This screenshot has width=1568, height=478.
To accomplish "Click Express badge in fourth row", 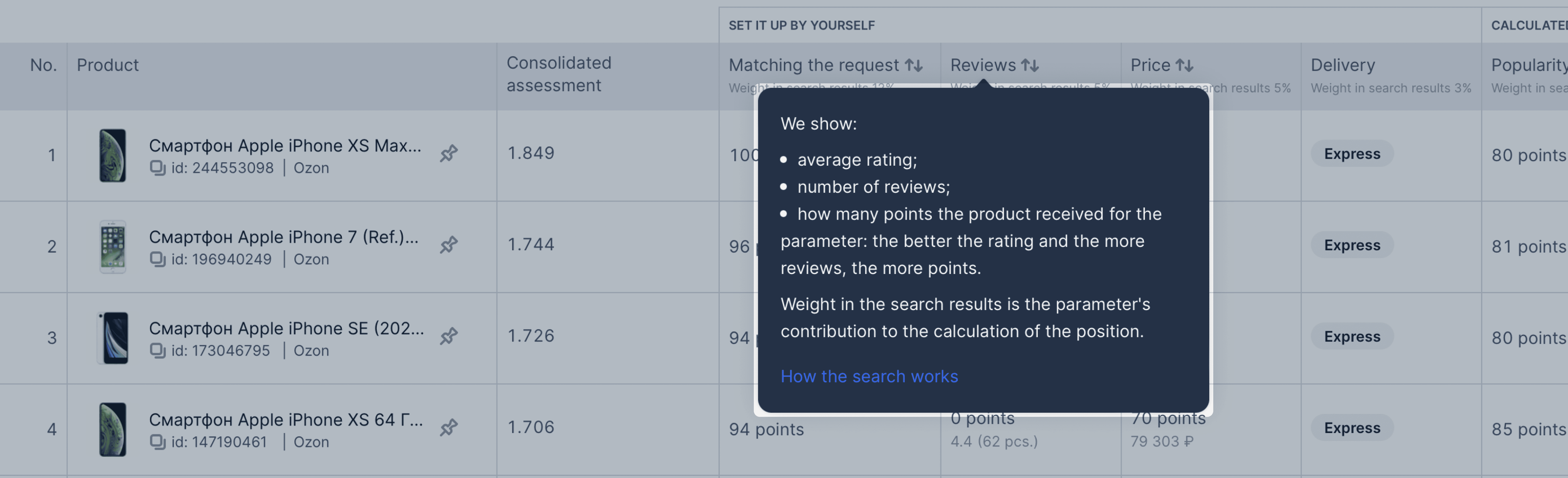I will (x=1352, y=428).
